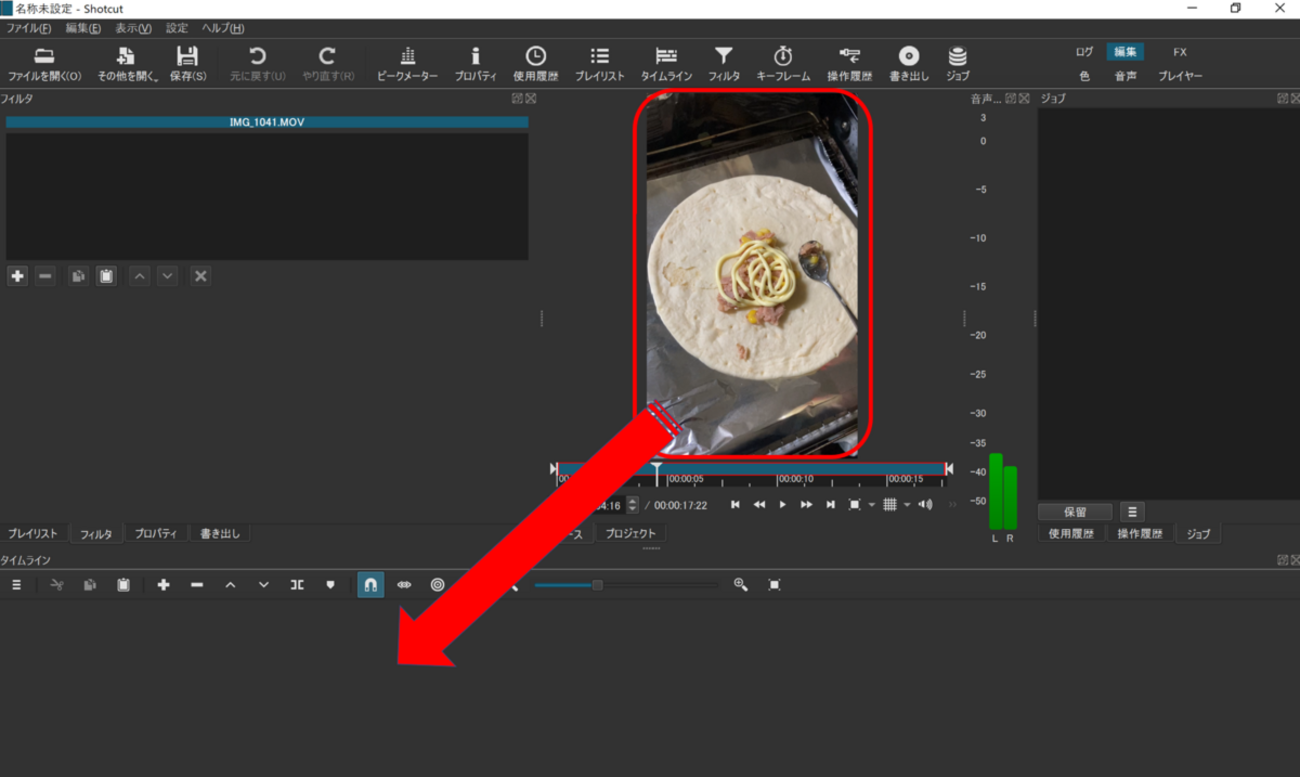
Task: Click the 保留 button in Jobs panel
Action: pyautogui.click(x=1074, y=512)
